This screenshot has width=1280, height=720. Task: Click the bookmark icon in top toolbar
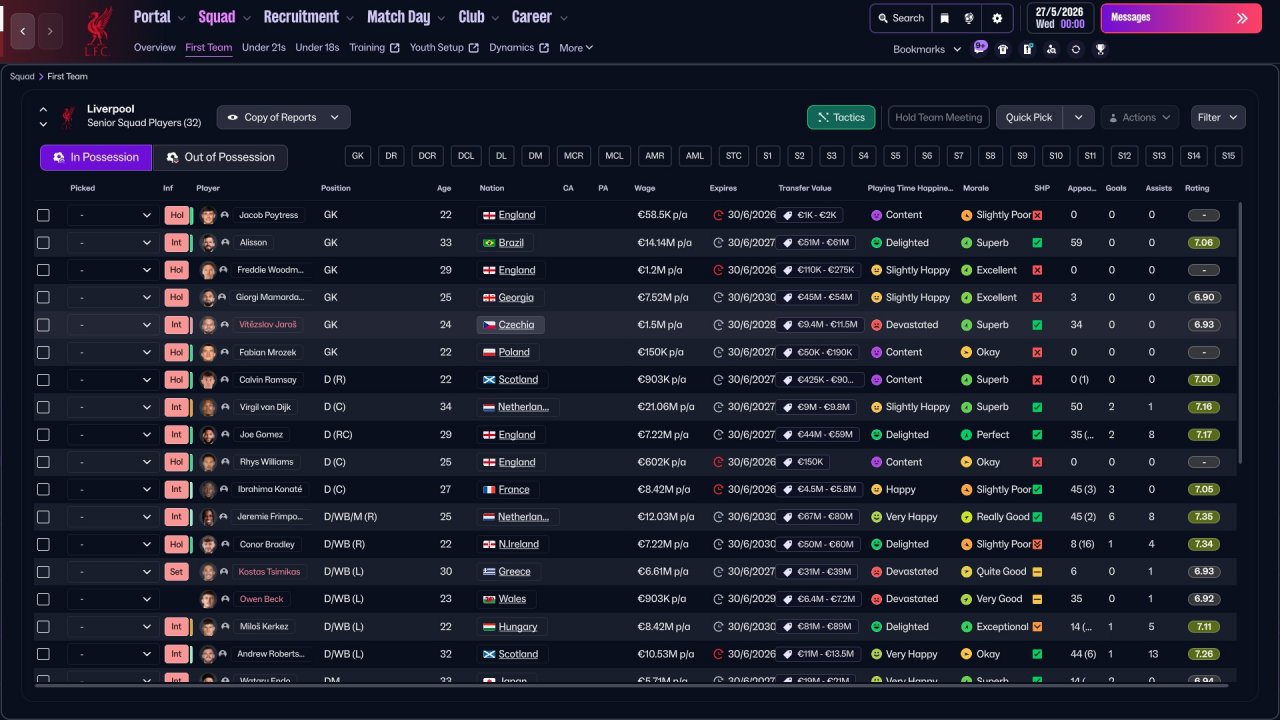click(x=945, y=18)
